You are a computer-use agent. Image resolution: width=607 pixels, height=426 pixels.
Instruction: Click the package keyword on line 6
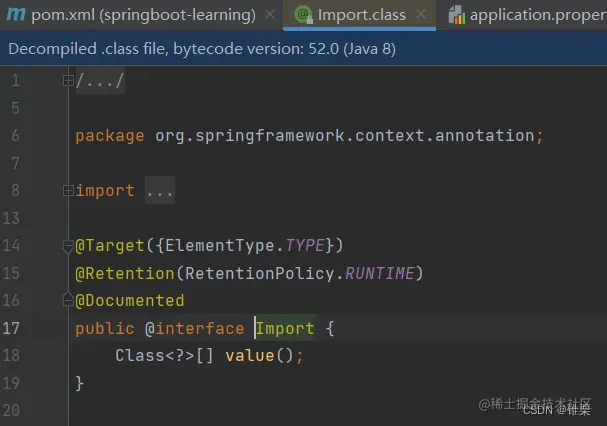pyautogui.click(x=110, y=136)
